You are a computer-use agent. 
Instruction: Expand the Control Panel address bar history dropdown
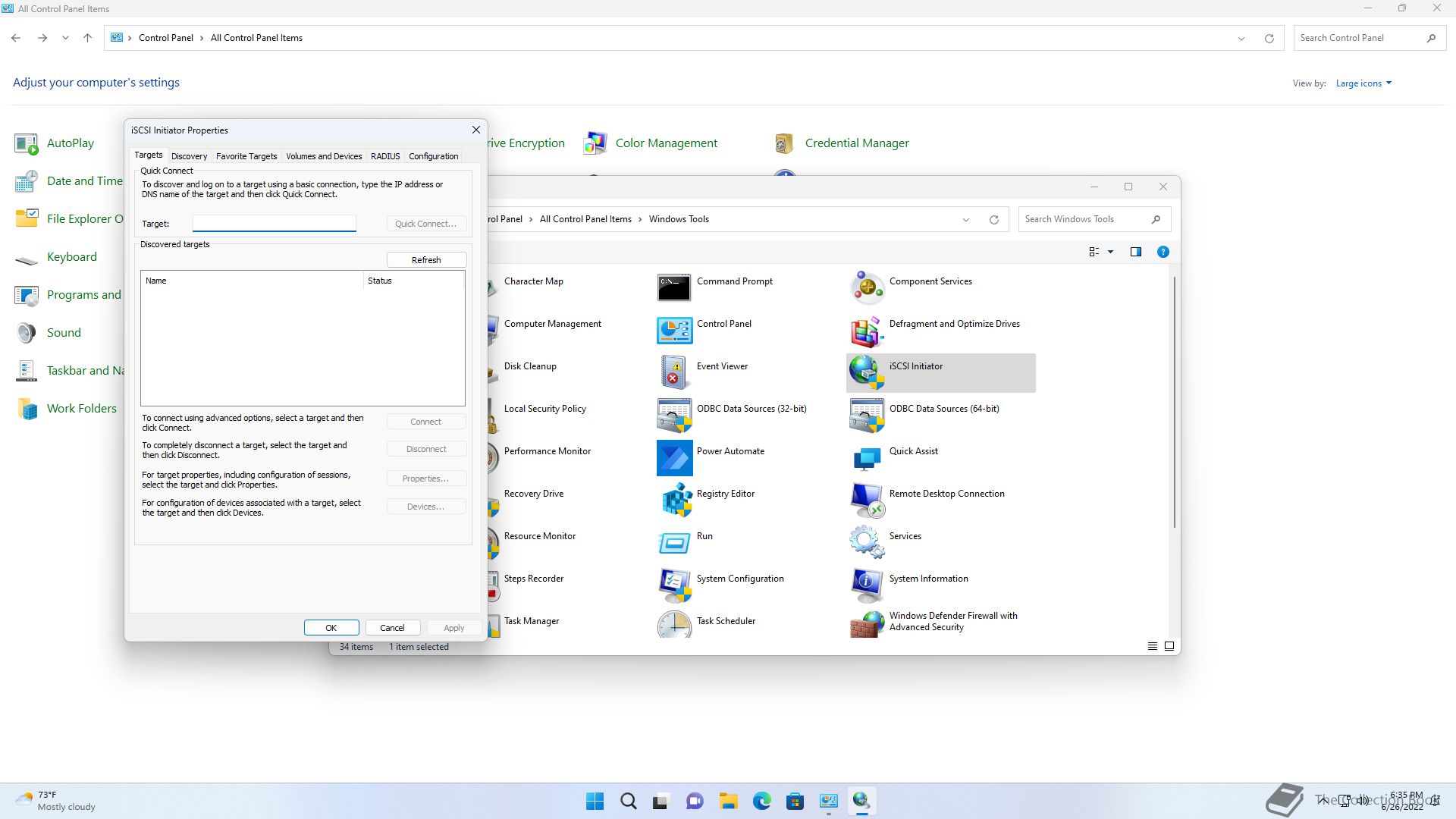1241,38
